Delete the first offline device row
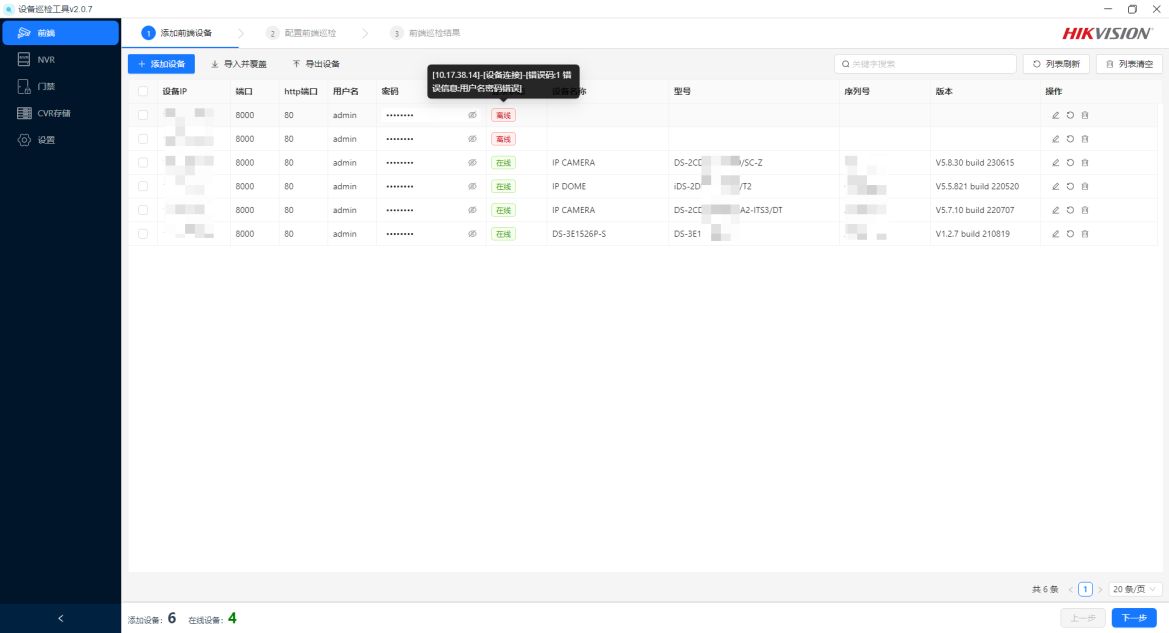The height and width of the screenshot is (633, 1169). point(1085,116)
